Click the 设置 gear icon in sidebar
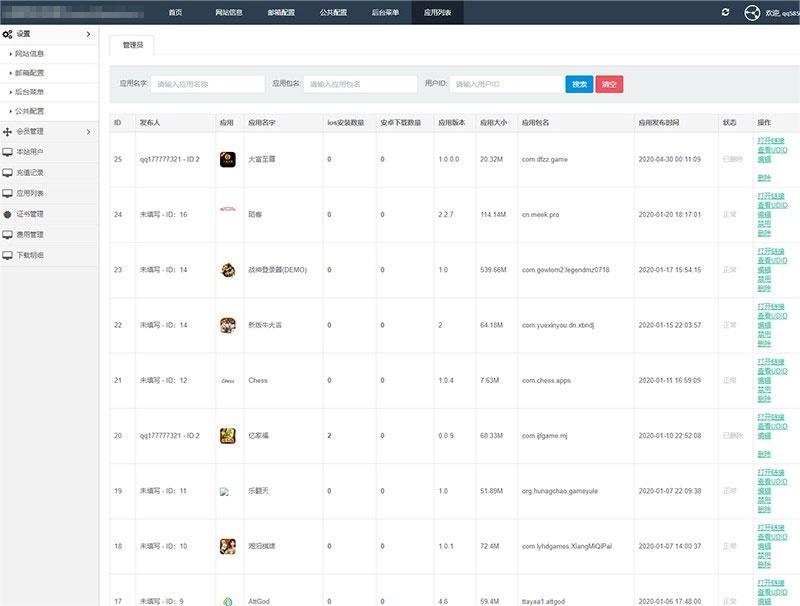Screen dimensions: 800x606 click(8, 34)
